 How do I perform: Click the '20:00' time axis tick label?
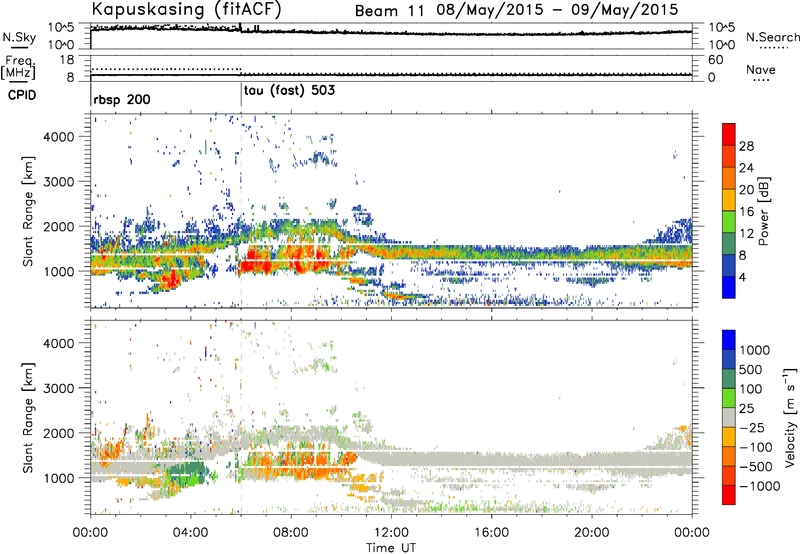coord(591,533)
